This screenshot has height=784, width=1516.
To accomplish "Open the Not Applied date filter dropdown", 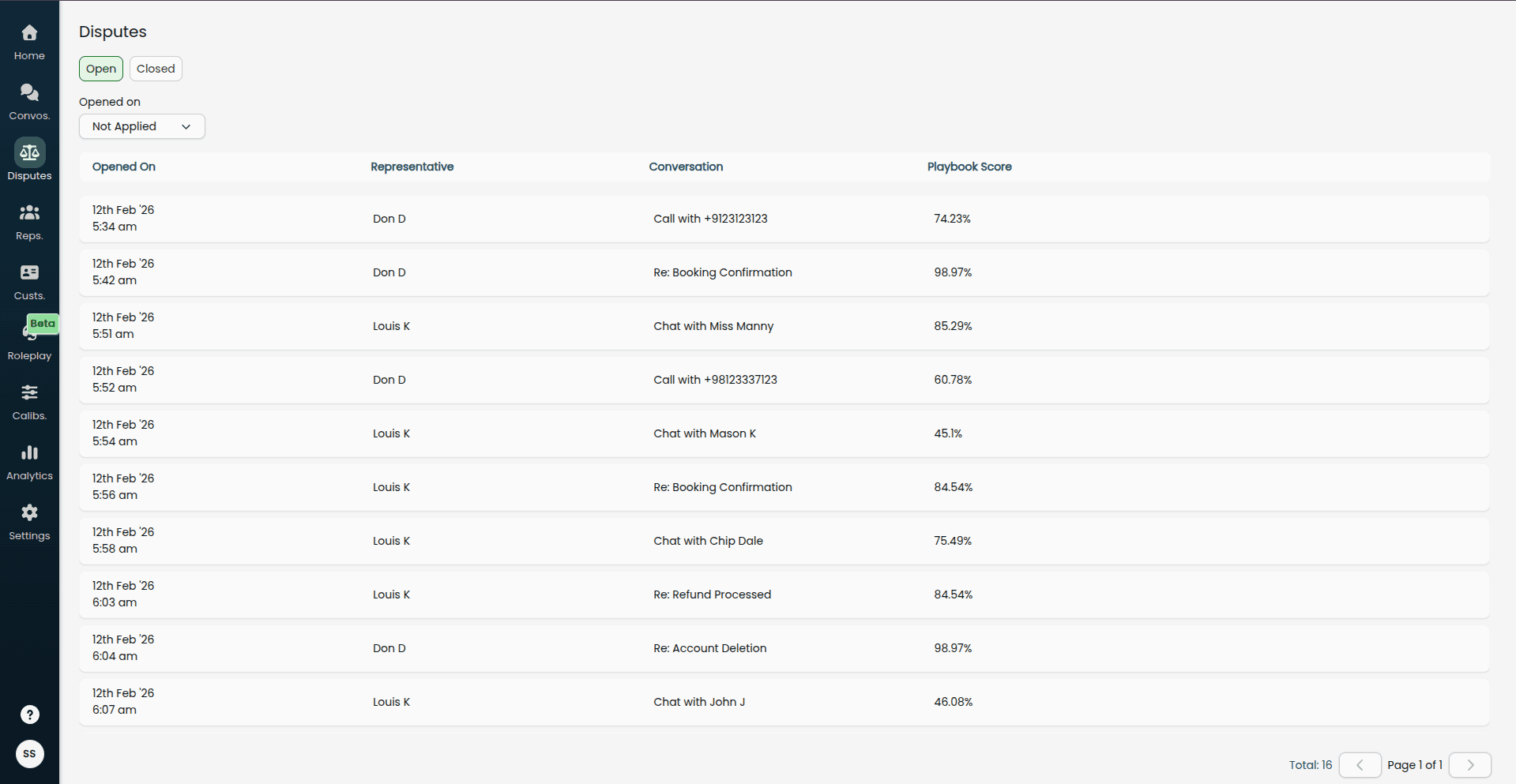I will pyautogui.click(x=141, y=126).
